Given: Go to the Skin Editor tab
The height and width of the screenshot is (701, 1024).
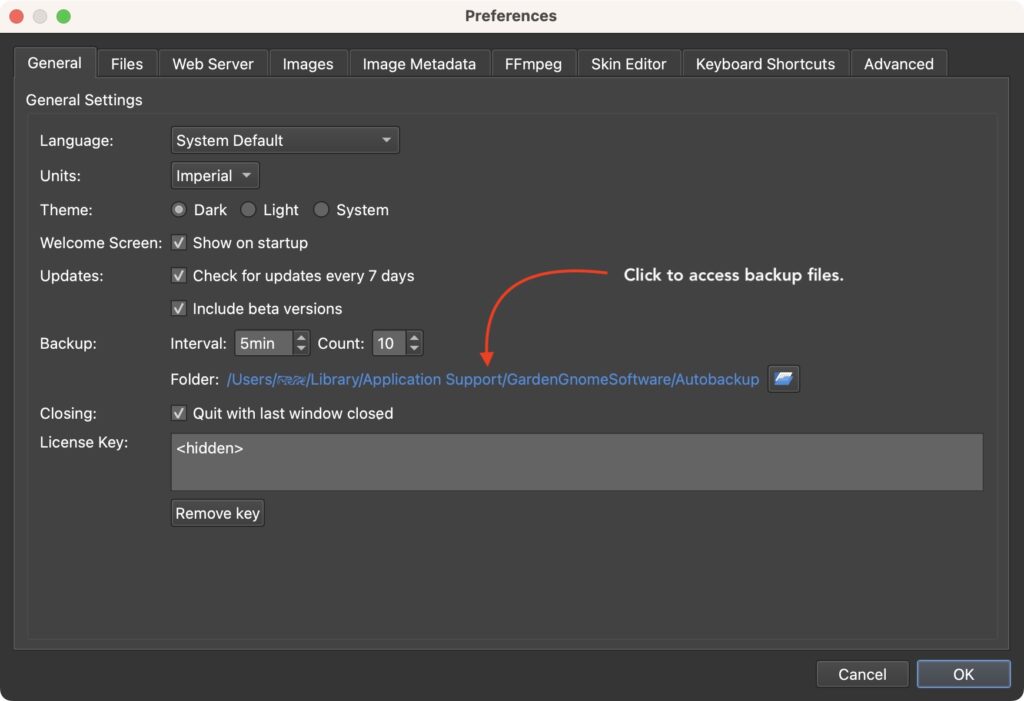Looking at the screenshot, I should [628, 64].
